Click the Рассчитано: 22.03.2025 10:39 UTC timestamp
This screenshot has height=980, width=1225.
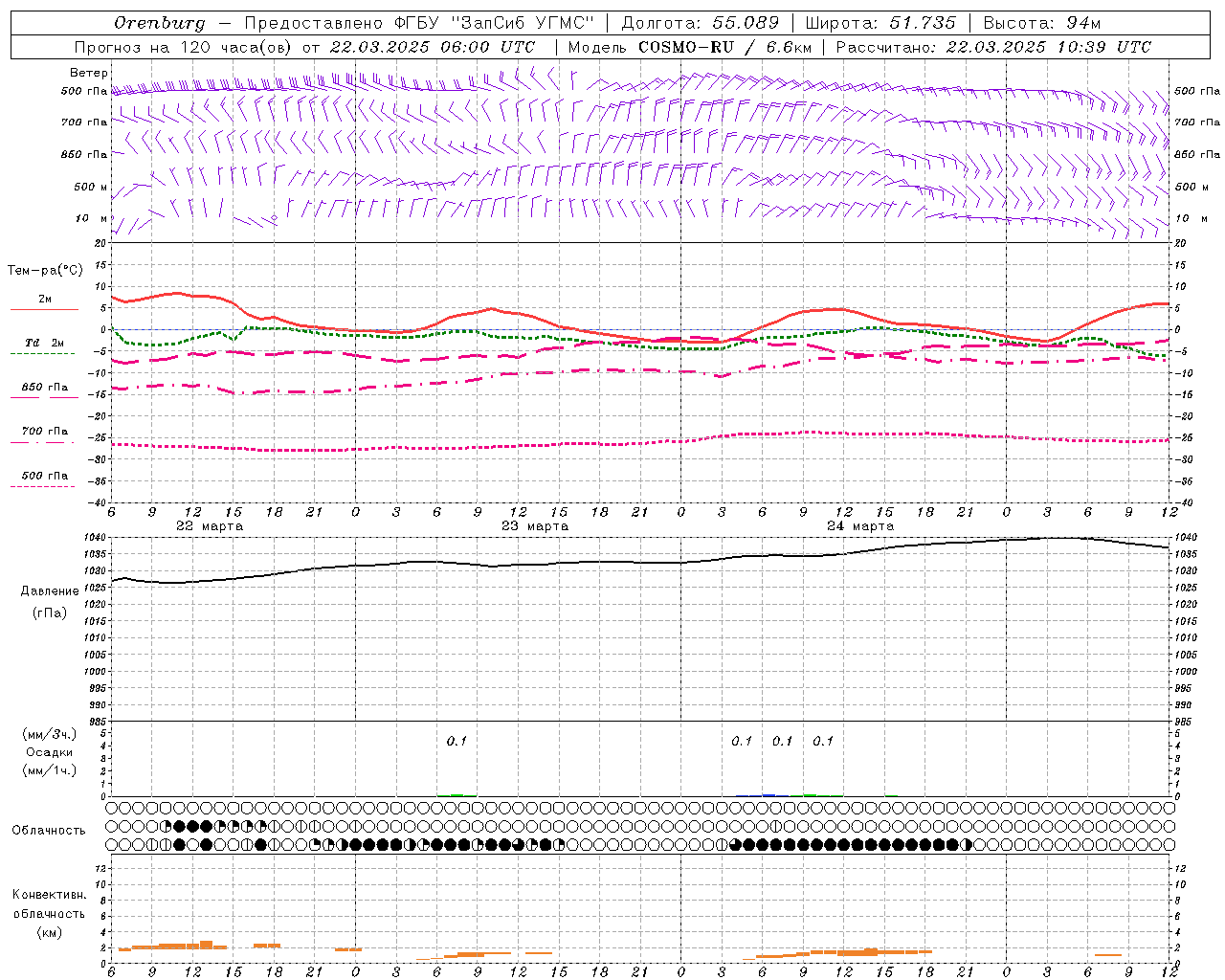pos(993,47)
